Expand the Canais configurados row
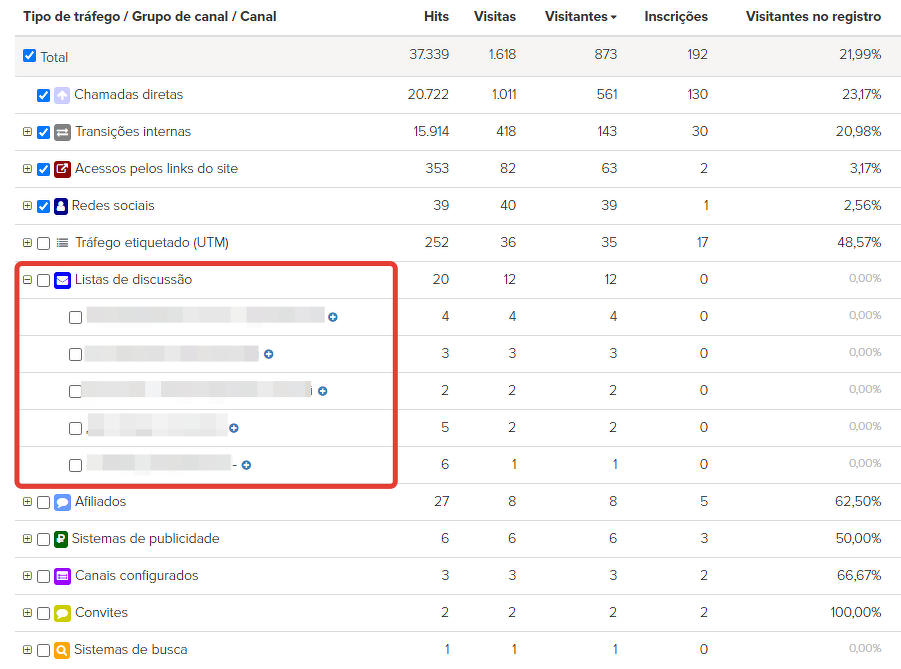The height and width of the screenshot is (669, 901). pos(27,576)
